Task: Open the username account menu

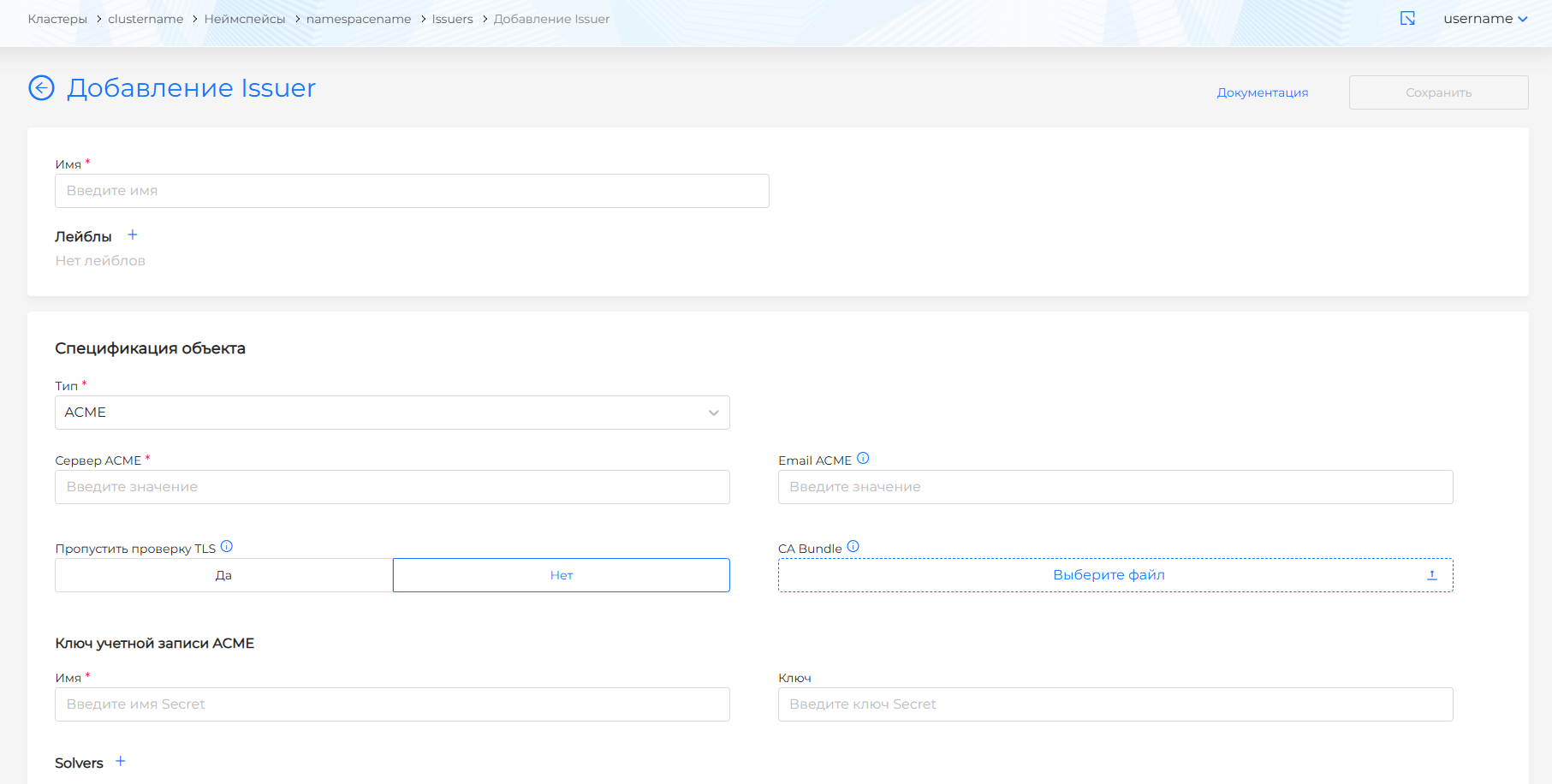Action: [1484, 19]
